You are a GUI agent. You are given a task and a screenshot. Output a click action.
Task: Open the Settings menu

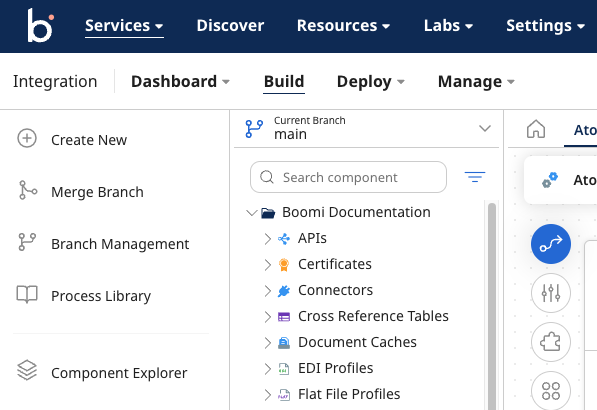(x=545, y=26)
